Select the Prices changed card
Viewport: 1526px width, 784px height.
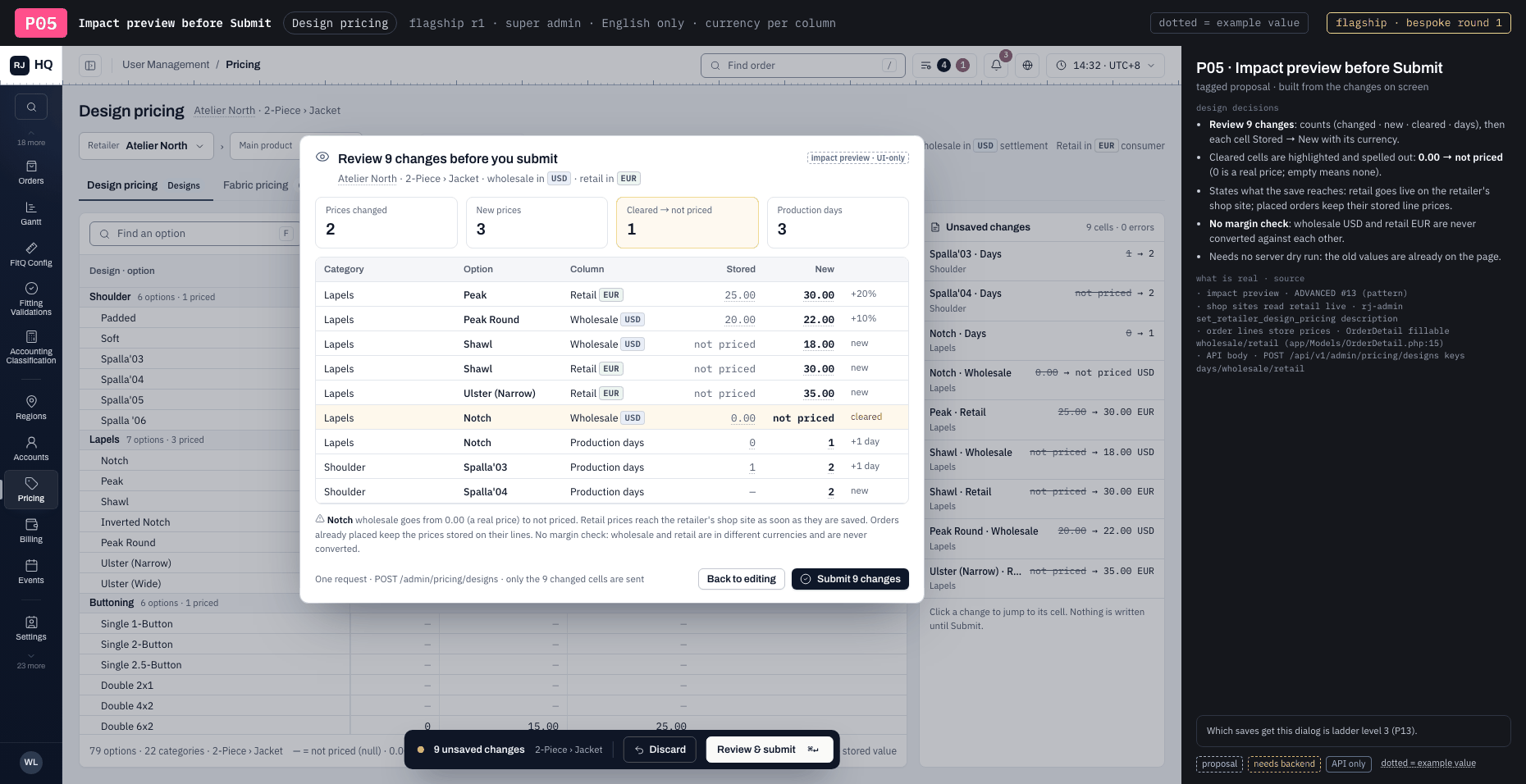click(x=386, y=222)
